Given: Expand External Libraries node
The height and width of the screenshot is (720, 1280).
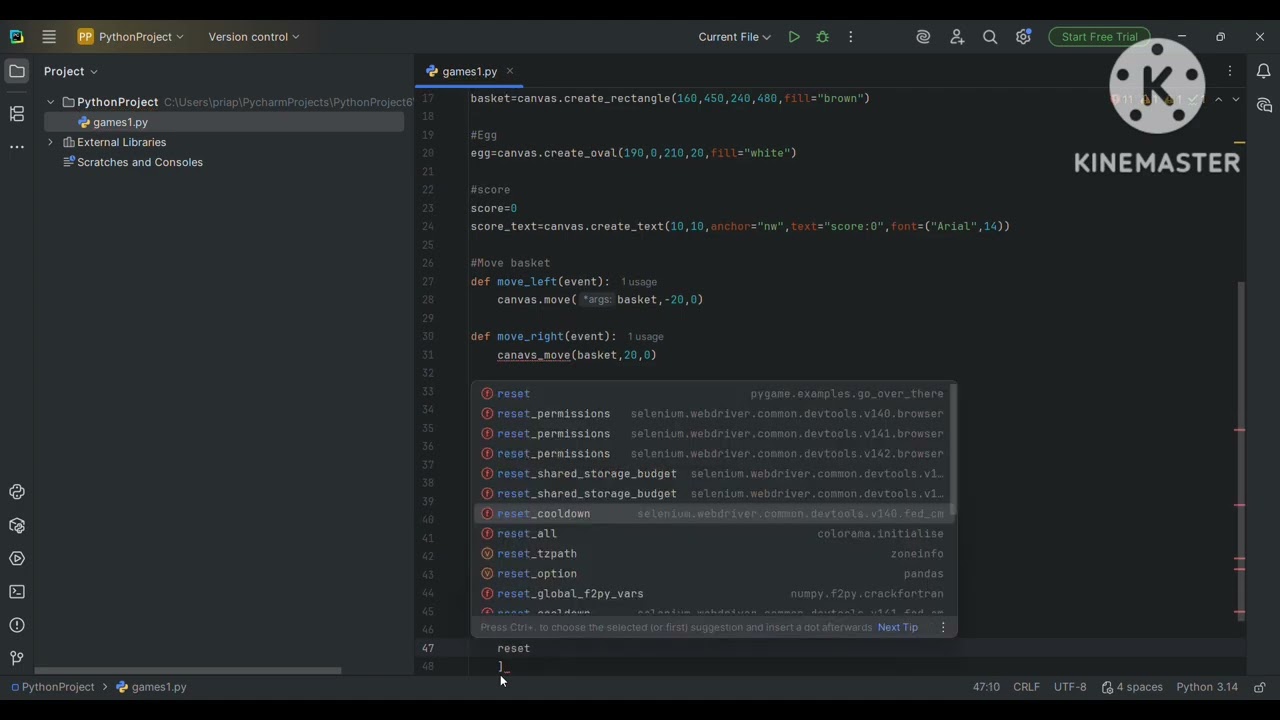Looking at the screenshot, I should tap(51, 142).
